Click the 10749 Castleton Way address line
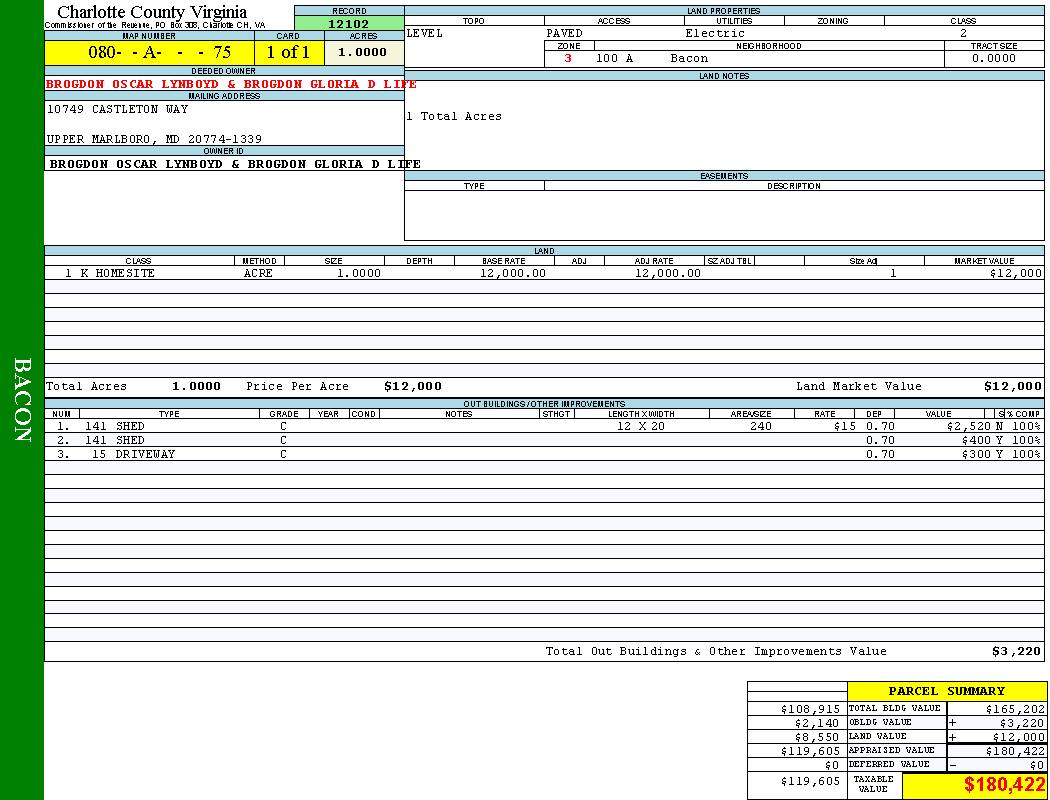The image size is (1050, 800). 117,109
